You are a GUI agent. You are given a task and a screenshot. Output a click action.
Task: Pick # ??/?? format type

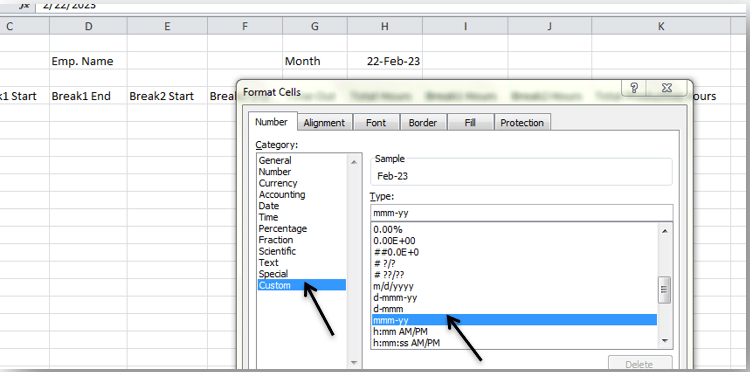(x=514, y=275)
